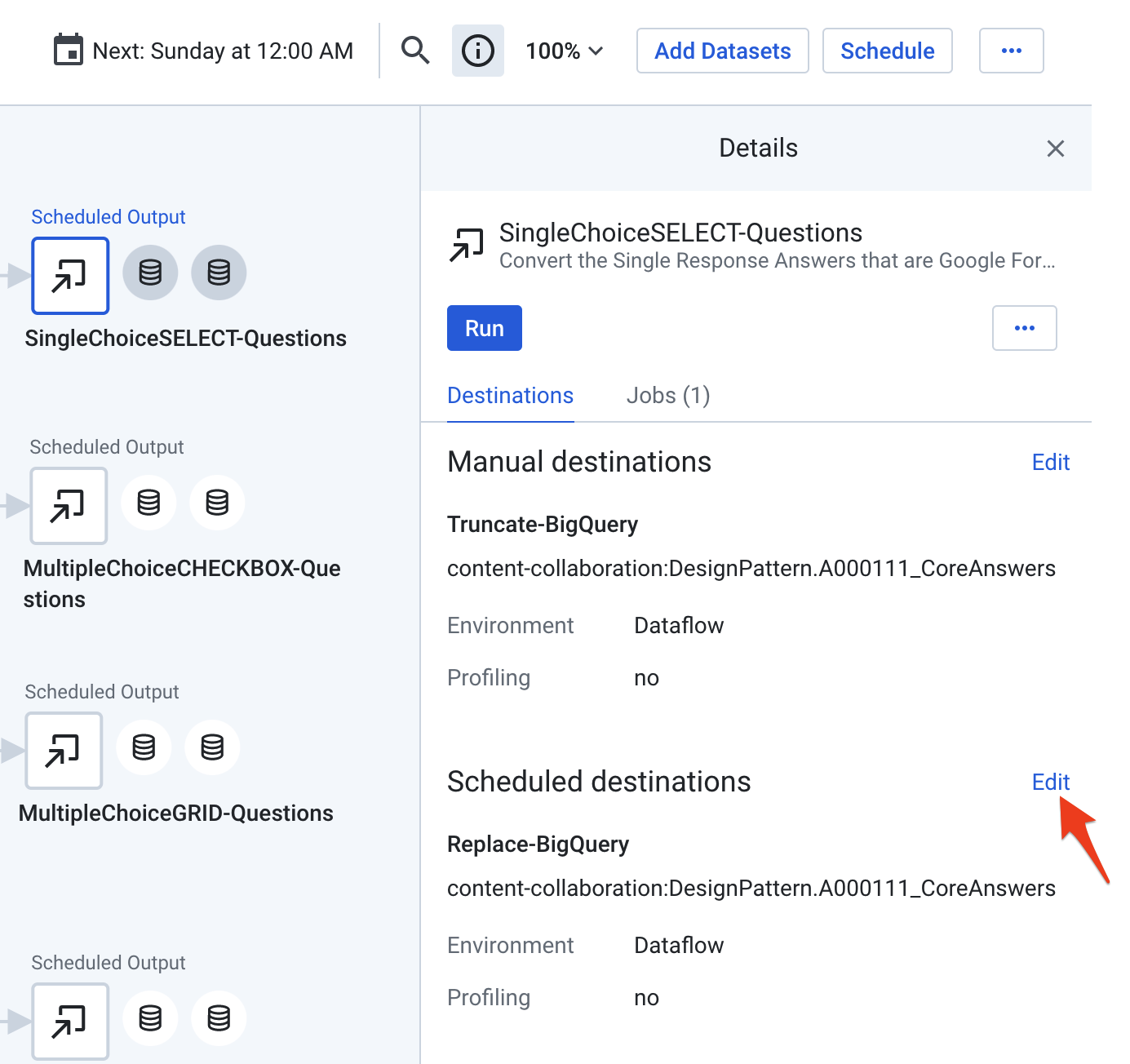Switch to the Jobs tab
The height and width of the screenshot is (1064, 1130).
(x=667, y=395)
